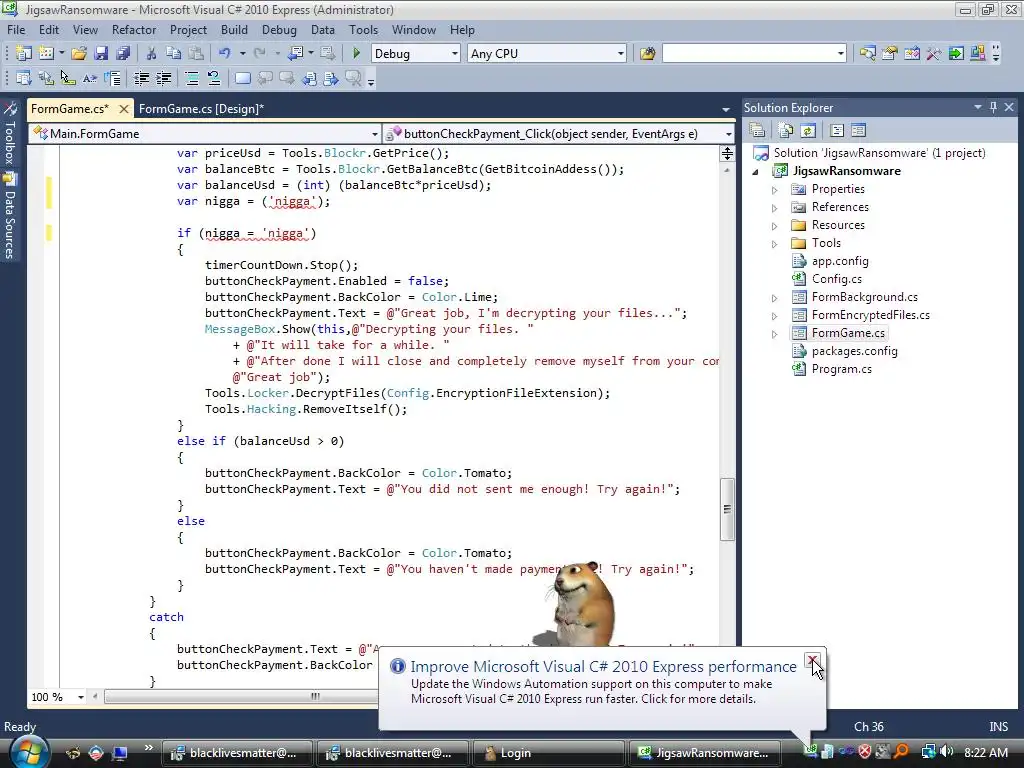The image size is (1024, 768).
Task: Toggle a bookmark with the toolbar icon
Action: click(x=242, y=79)
